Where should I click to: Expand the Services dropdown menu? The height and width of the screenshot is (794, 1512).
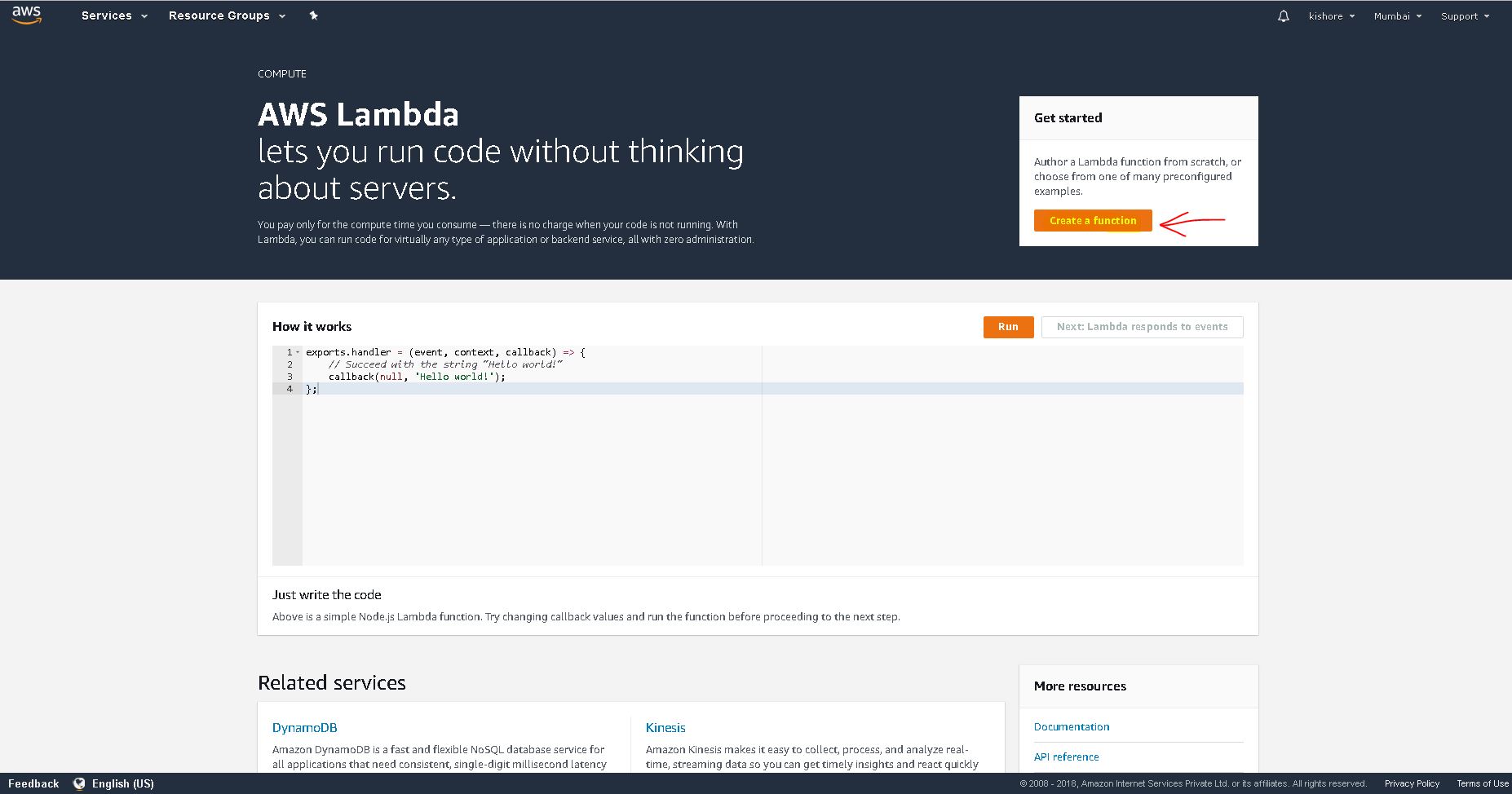point(114,15)
